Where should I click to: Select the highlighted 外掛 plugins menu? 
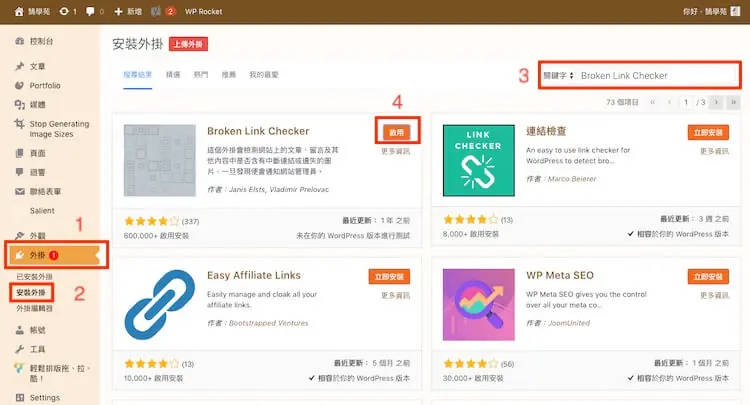pyautogui.click(x=53, y=255)
